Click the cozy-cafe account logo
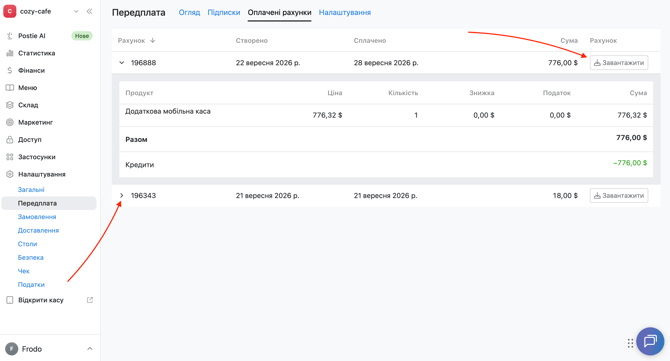 [10, 12]
